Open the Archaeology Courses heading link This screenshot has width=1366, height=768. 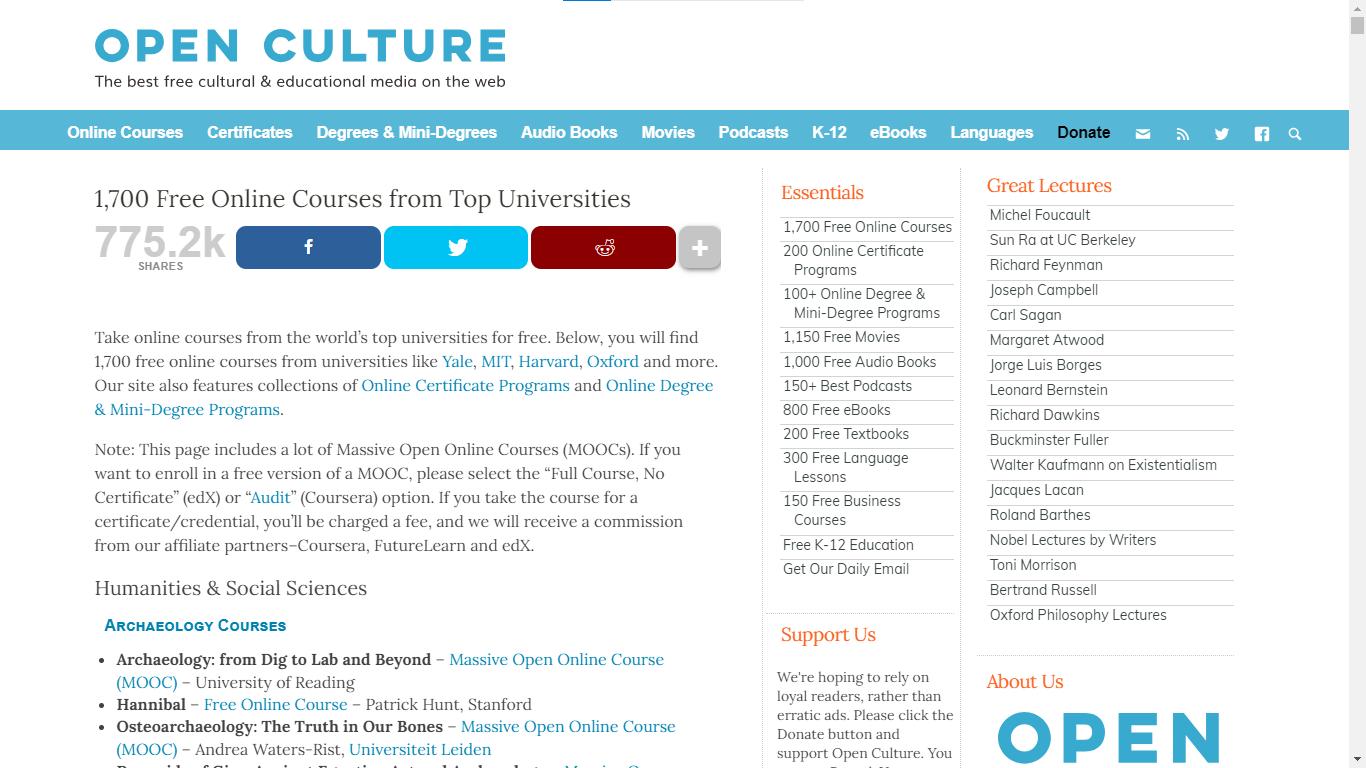click(195, 625)
